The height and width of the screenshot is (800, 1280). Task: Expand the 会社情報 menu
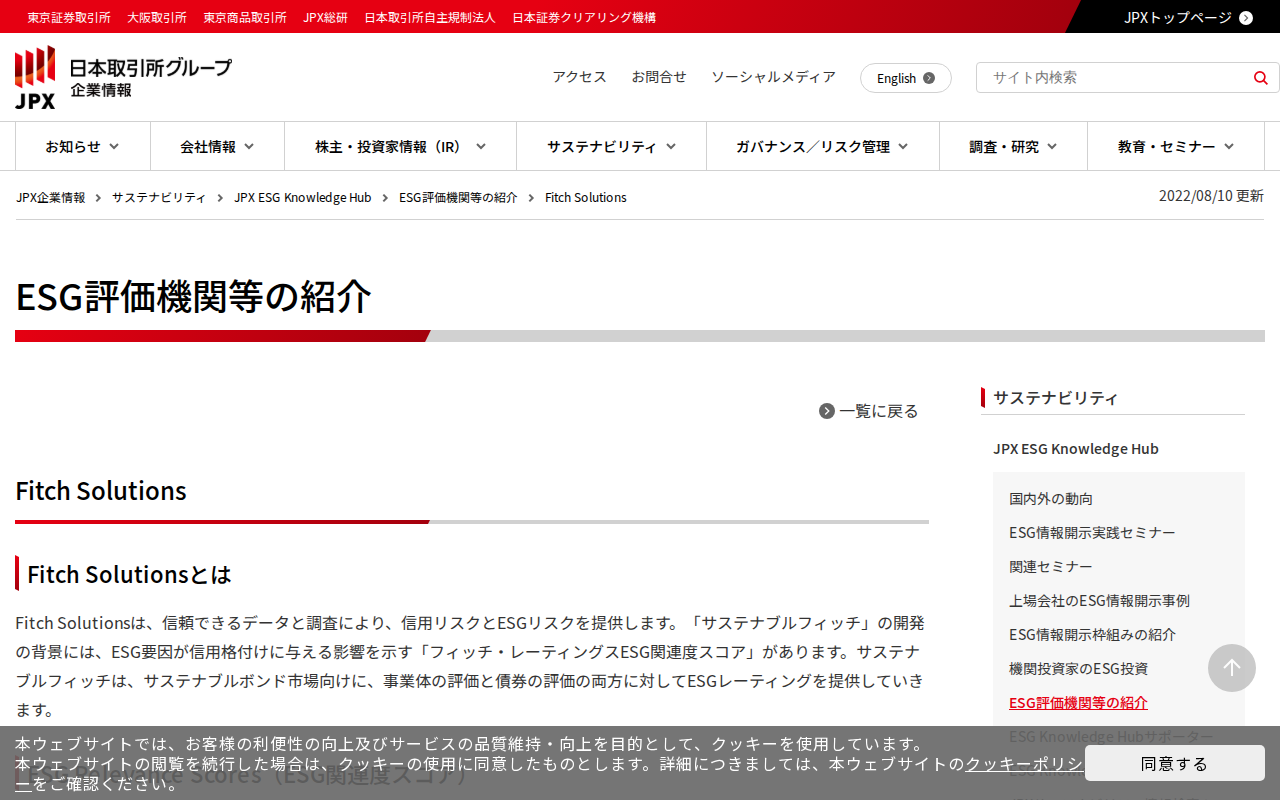(218, 146)
